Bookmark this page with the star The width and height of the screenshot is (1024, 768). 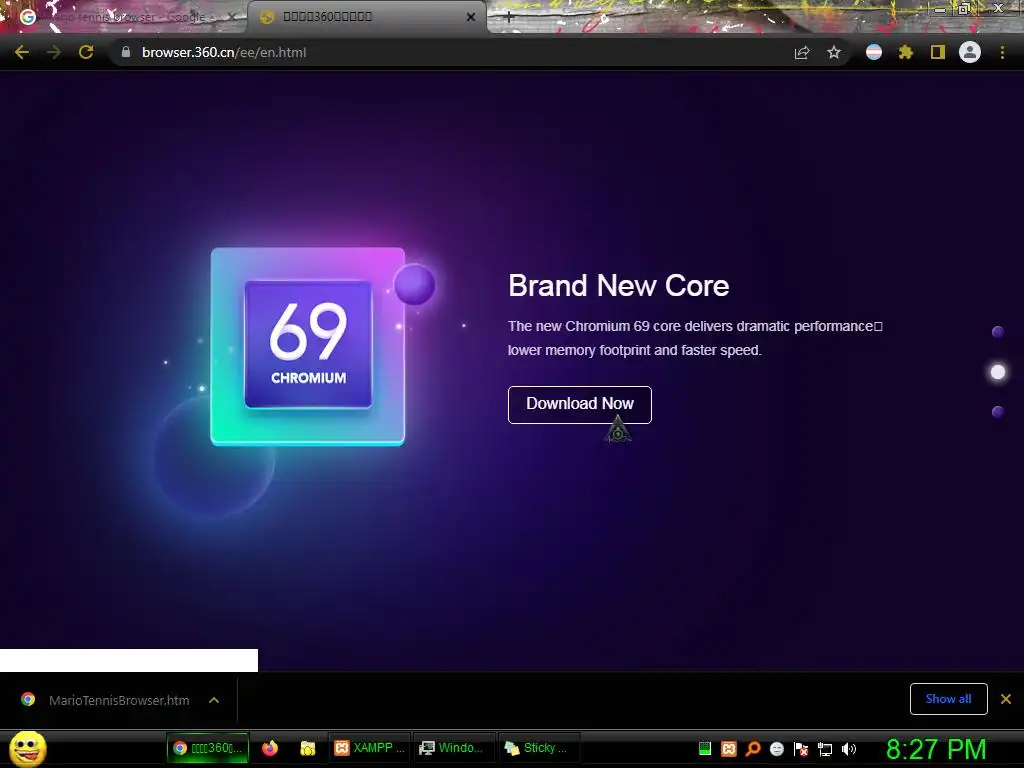pos(834,52)
